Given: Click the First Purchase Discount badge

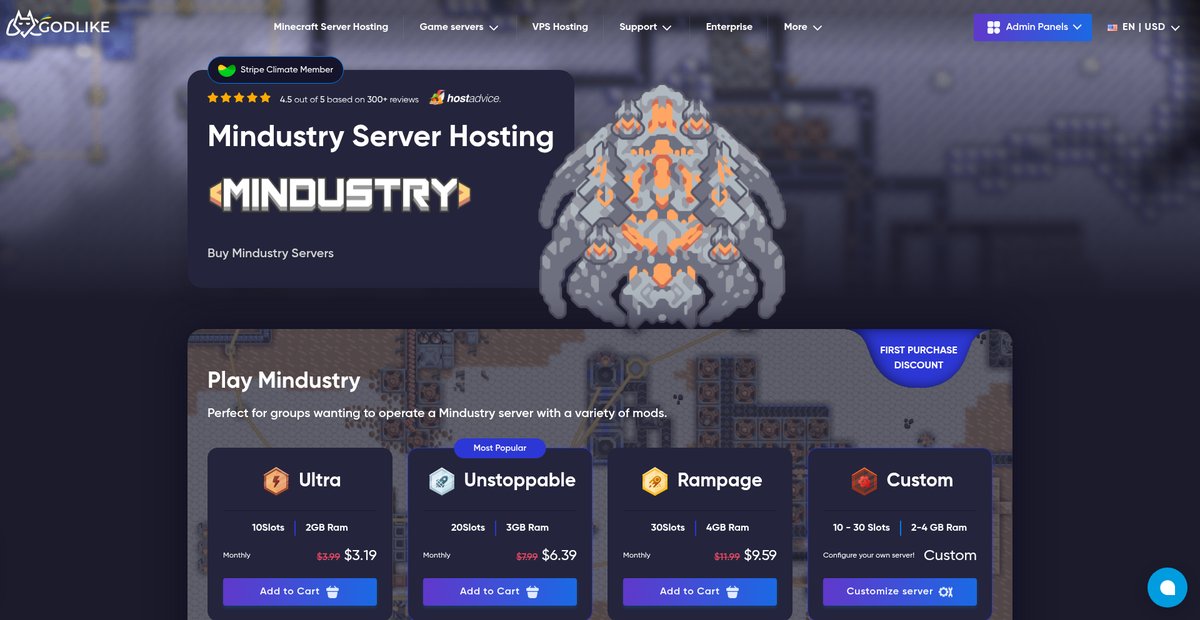Looking at the screenshot, I should point(918,357).
